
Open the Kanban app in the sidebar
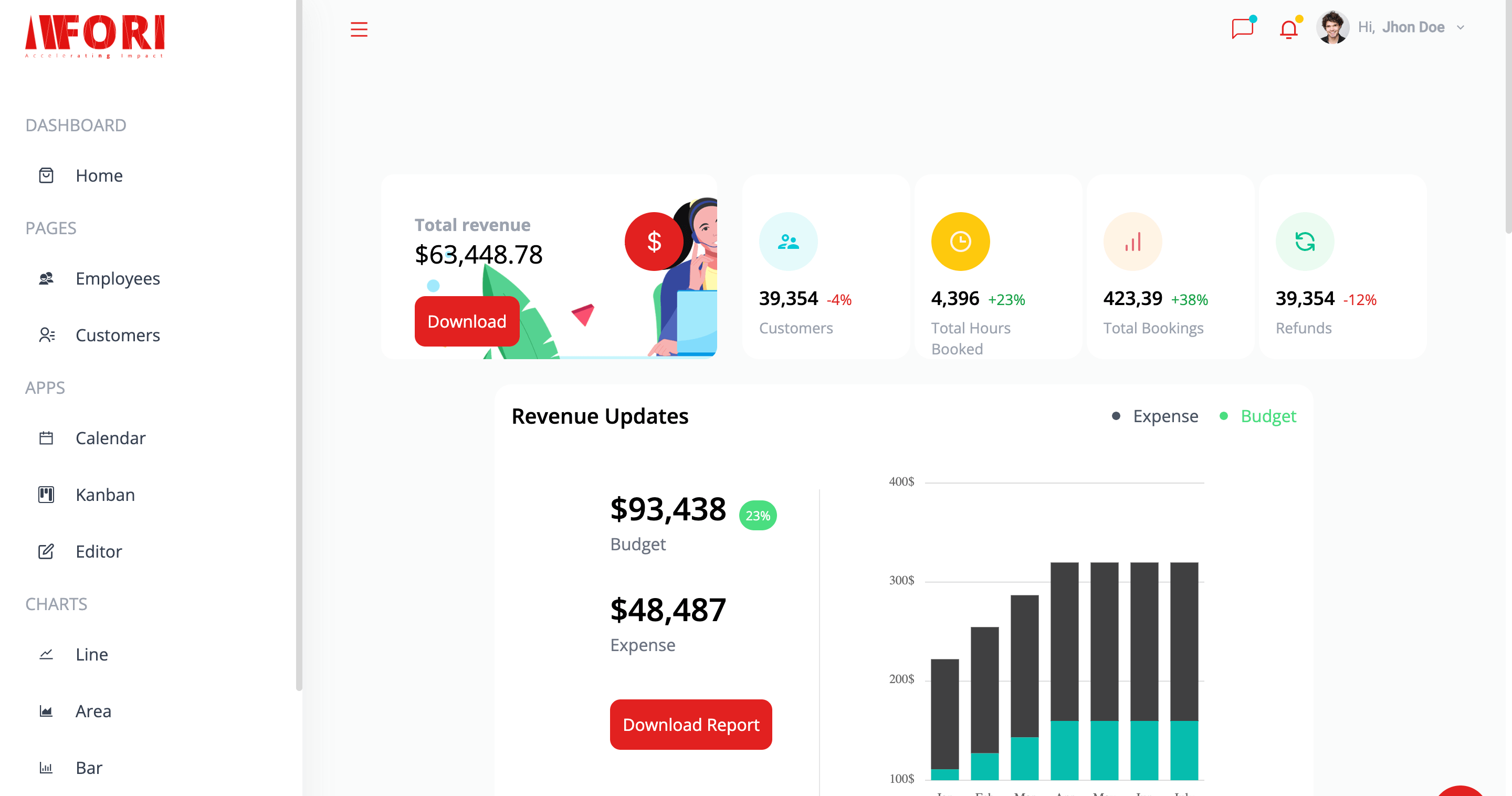[x=105, y=495]
